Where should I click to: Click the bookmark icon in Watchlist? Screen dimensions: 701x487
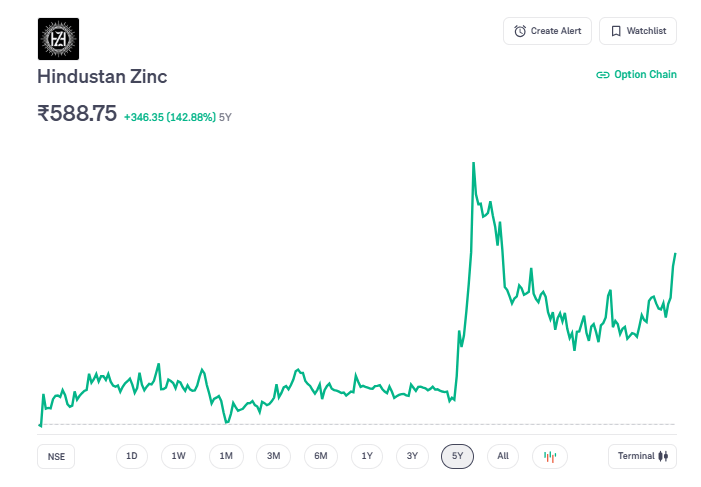pos(616,31)
